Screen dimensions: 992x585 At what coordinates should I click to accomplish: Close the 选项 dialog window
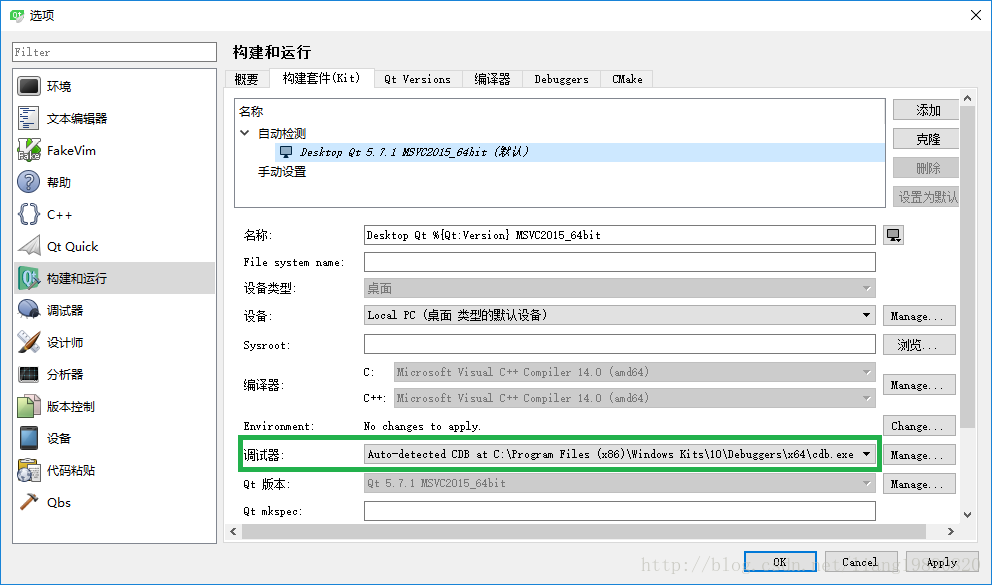coord(976,15)
